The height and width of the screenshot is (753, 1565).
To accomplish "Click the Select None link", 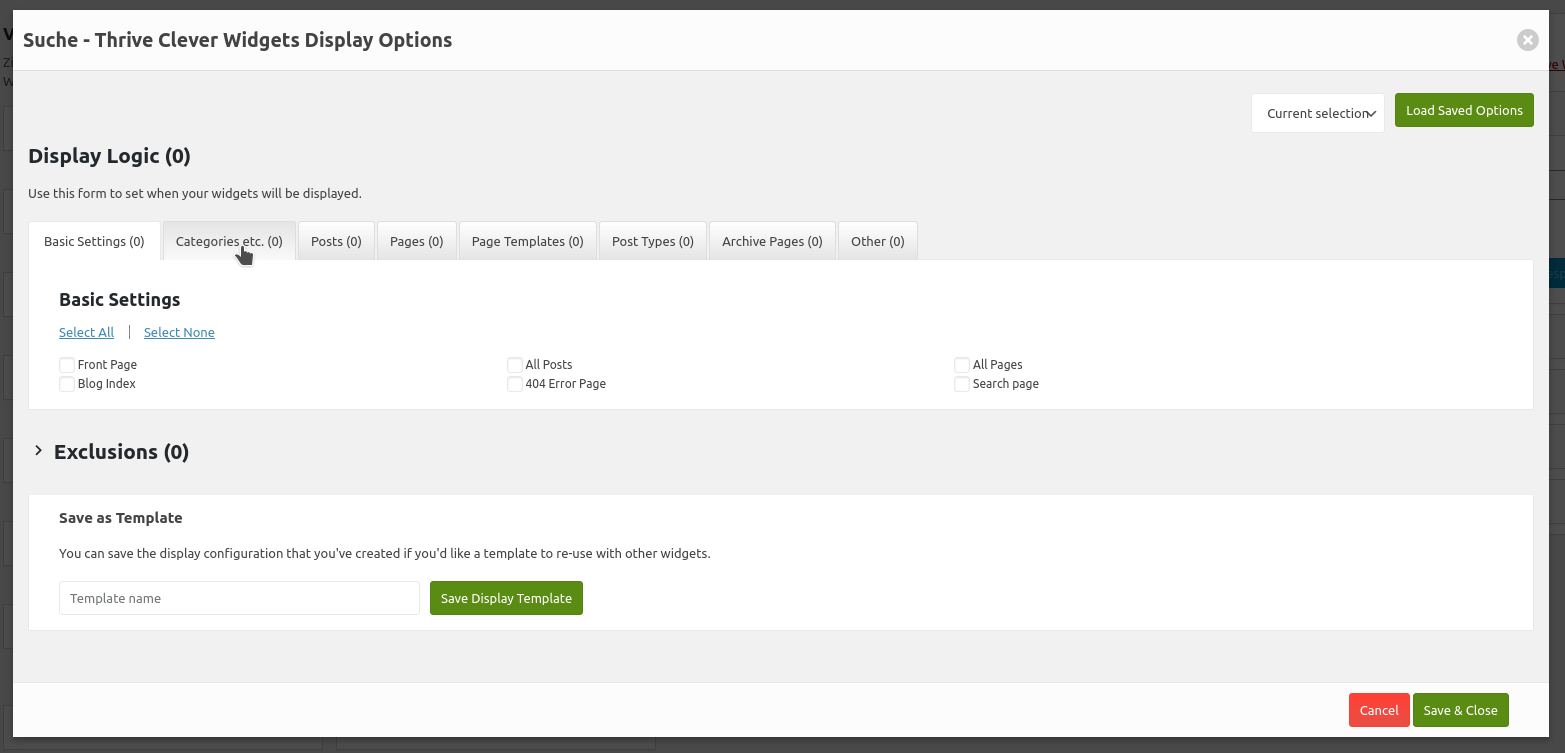I will 179,332.
